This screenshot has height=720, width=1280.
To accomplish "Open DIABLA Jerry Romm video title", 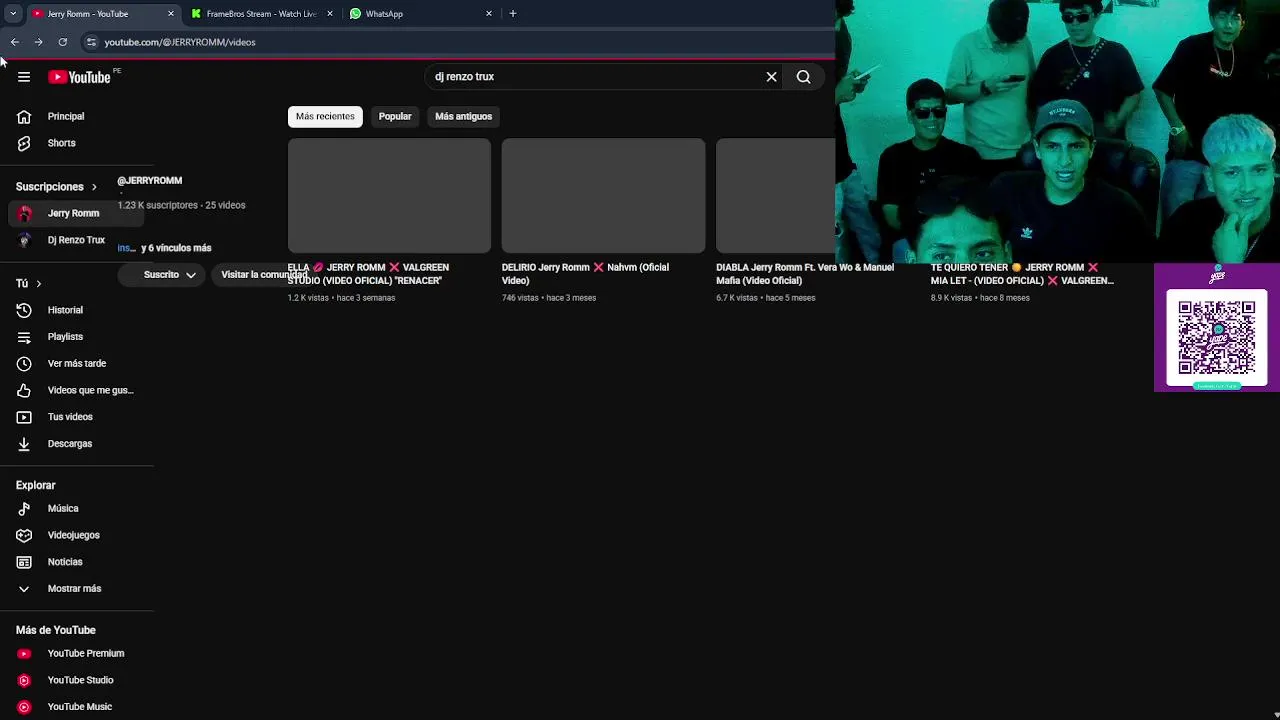I will (805, 274).
